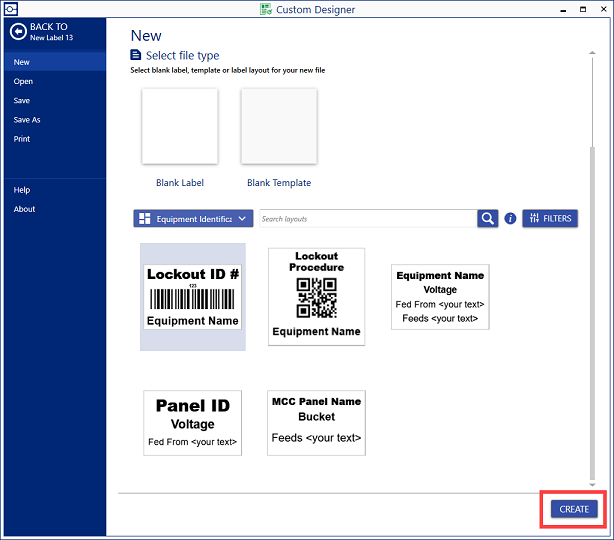The image size is (614, 540).
Task: Close the Custom Designer window
Action: point(603,9)
